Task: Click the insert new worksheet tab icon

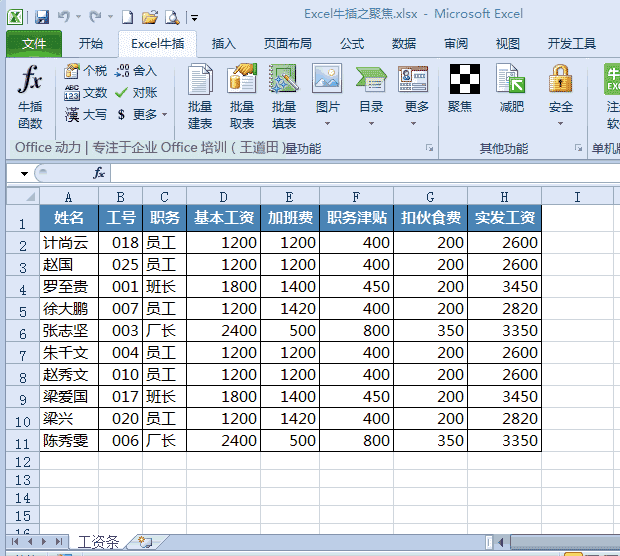Action: [x=146, y=542]
